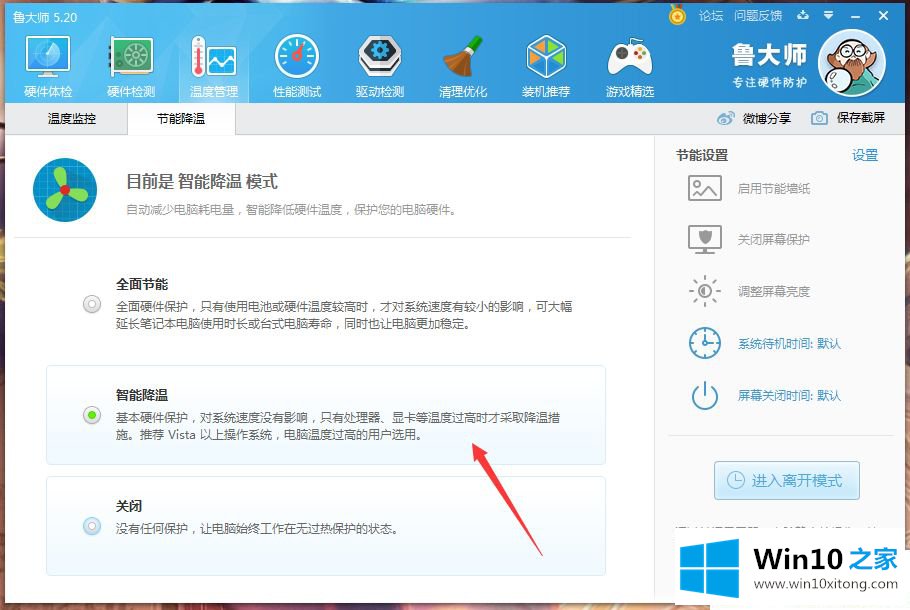Open 硬件体检 hardware checkup icon
Viewport: 910px width, 610px height.
[x=48, y=57]
